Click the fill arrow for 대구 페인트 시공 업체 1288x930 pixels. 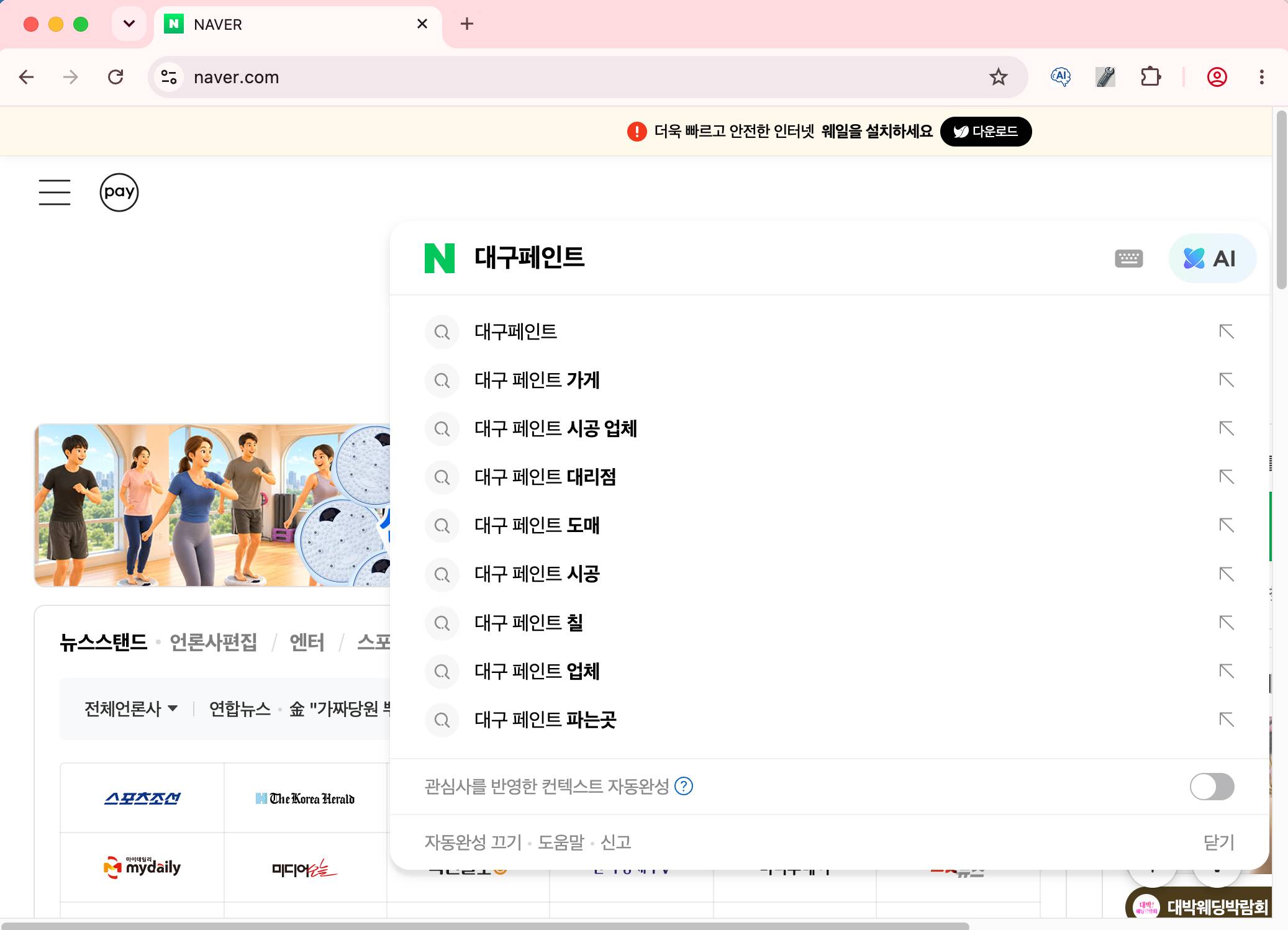(1226, 428)
